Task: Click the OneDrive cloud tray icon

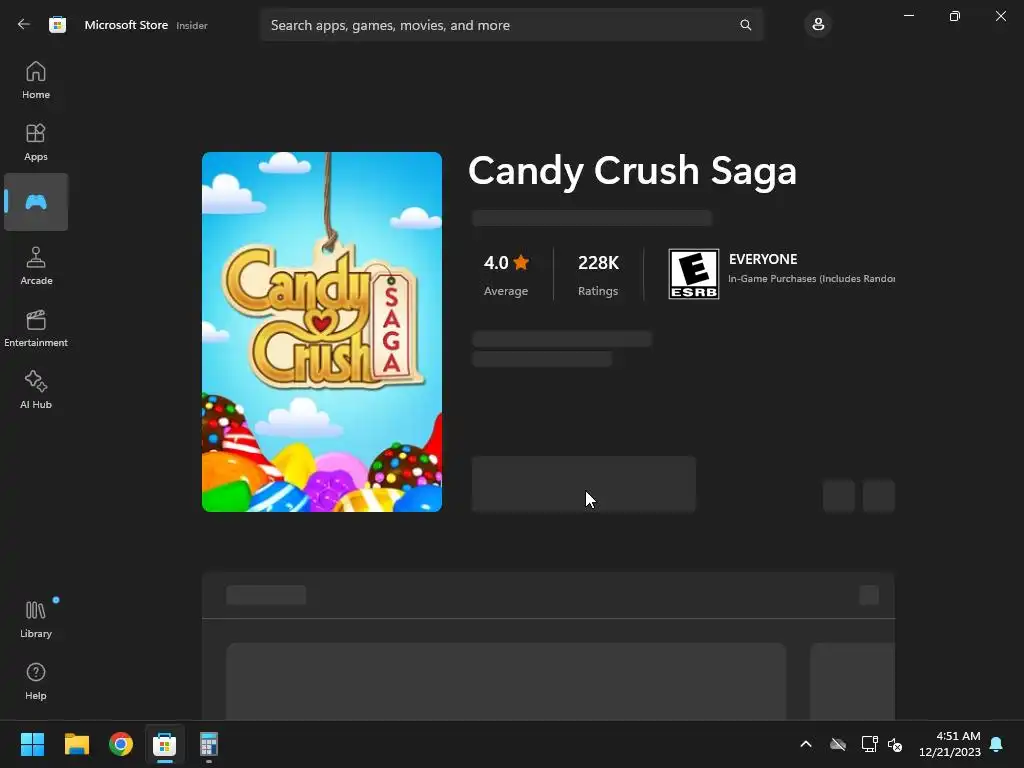Action: point(838,744)
